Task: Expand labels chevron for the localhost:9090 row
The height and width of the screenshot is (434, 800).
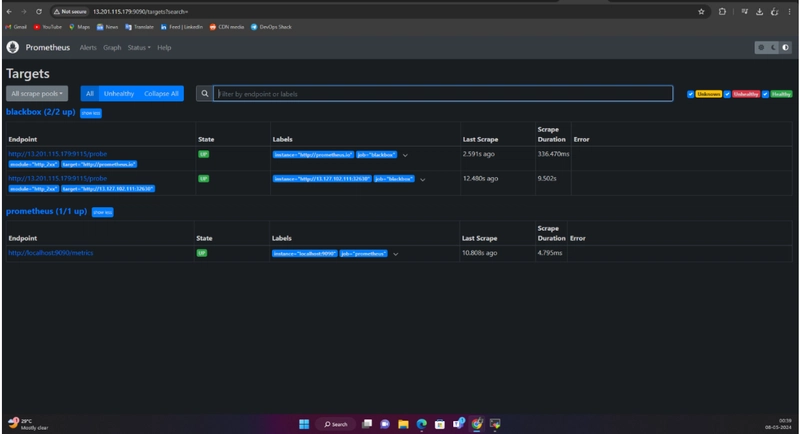Action: [x=395, y=254]
